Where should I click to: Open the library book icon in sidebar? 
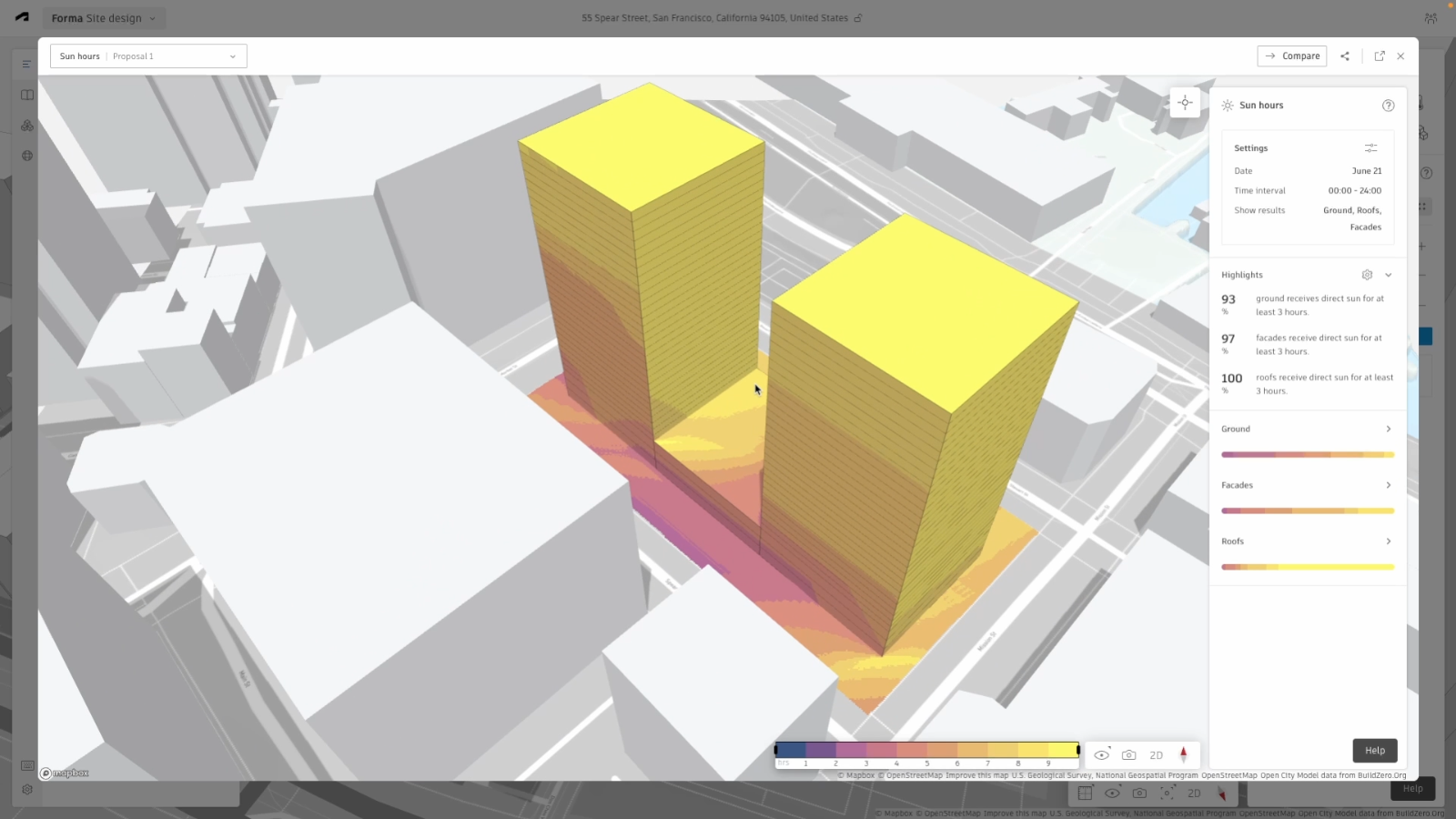coord(27,95)
